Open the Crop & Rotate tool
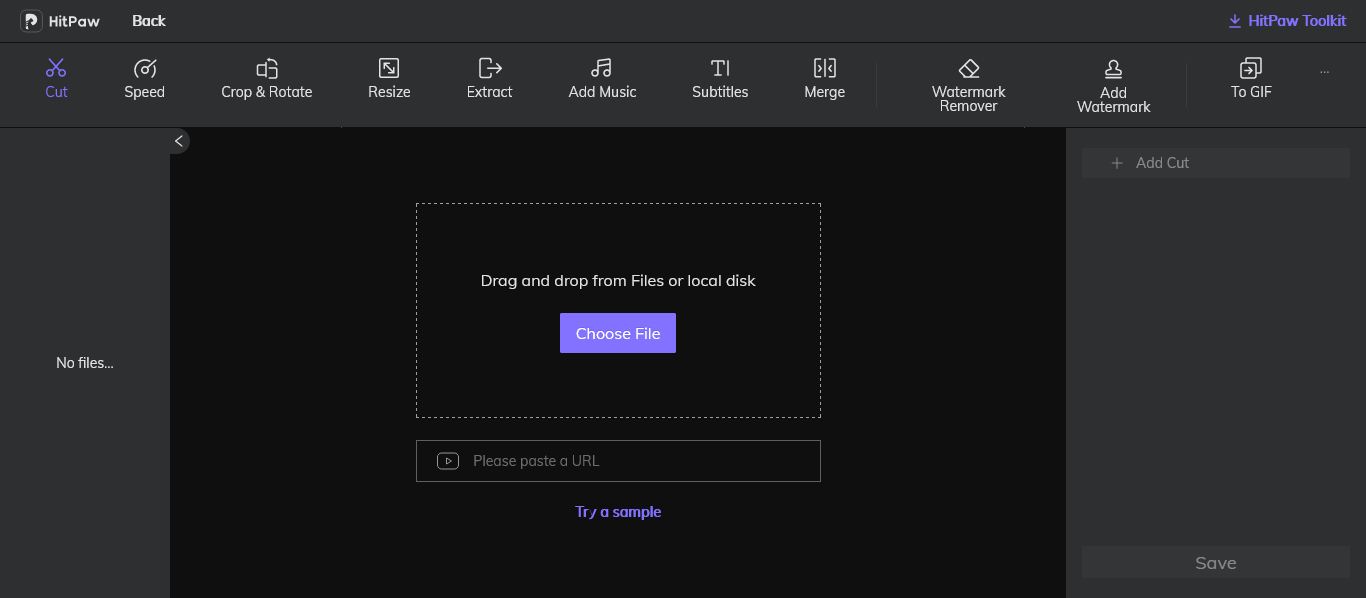Viewport: 1366px width, 598px height. click(x=267, y=79)
